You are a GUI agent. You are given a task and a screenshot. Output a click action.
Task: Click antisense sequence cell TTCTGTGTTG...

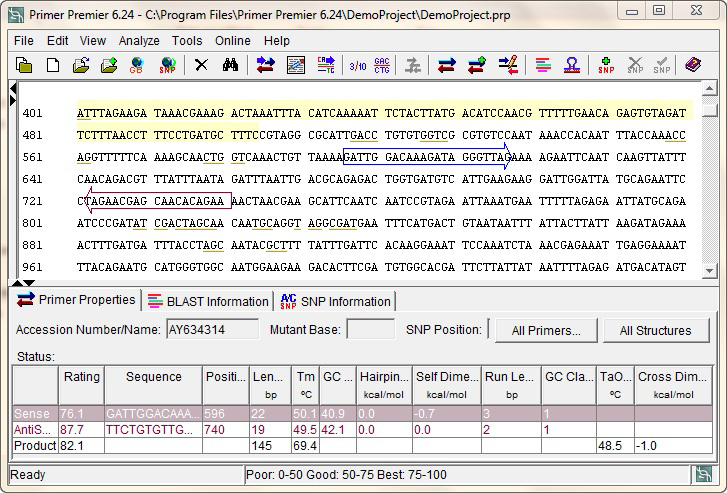tap(153, 430)
